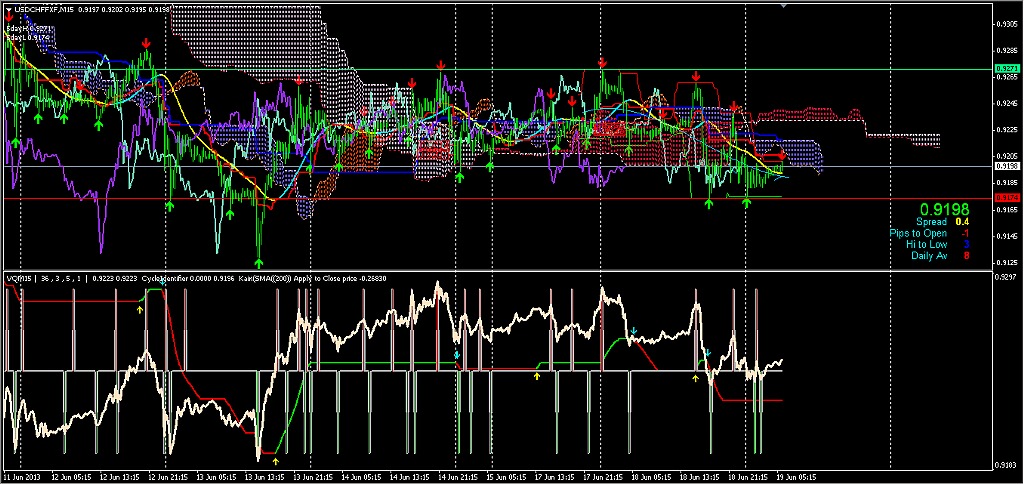Select the yellow up arrow near 15 Jun in indicator pane
The width and height of the screenshot is (1024, 484).
[x=537, y=376]
